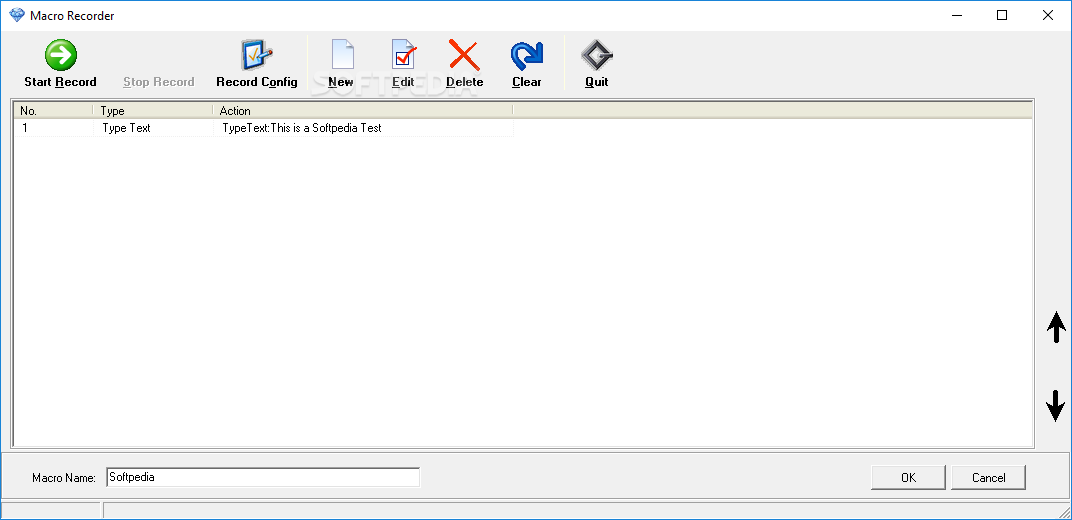The height and width of the screenshot is (520, 1072).
Task: Move action down with black down arrow
Action: [x=1056, y=406]
